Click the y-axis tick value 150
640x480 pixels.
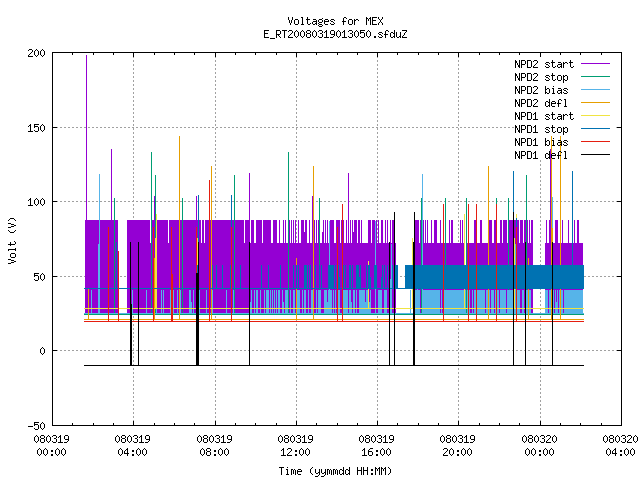pyautogui.click(x=36, y=128)
